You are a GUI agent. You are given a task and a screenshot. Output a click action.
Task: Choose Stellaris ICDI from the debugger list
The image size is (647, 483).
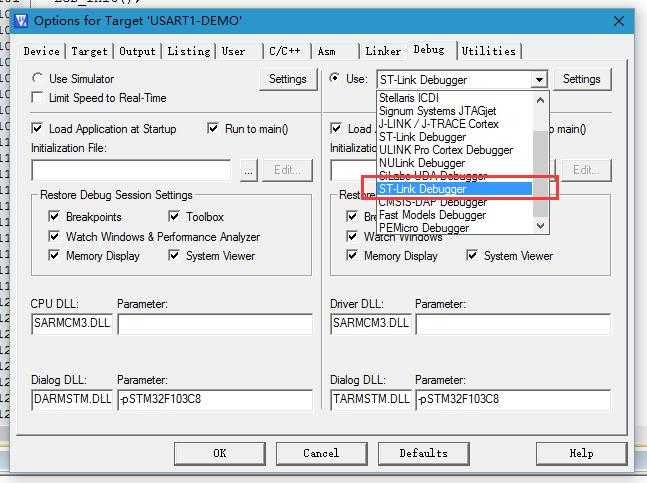click(454, 98)
